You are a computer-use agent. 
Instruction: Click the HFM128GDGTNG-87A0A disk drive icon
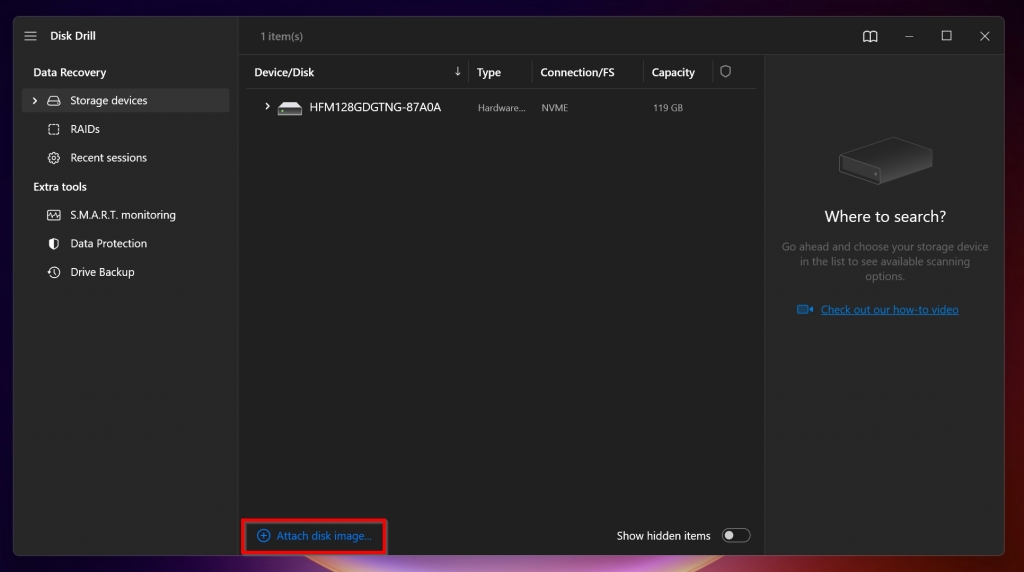tap(289, 108)
